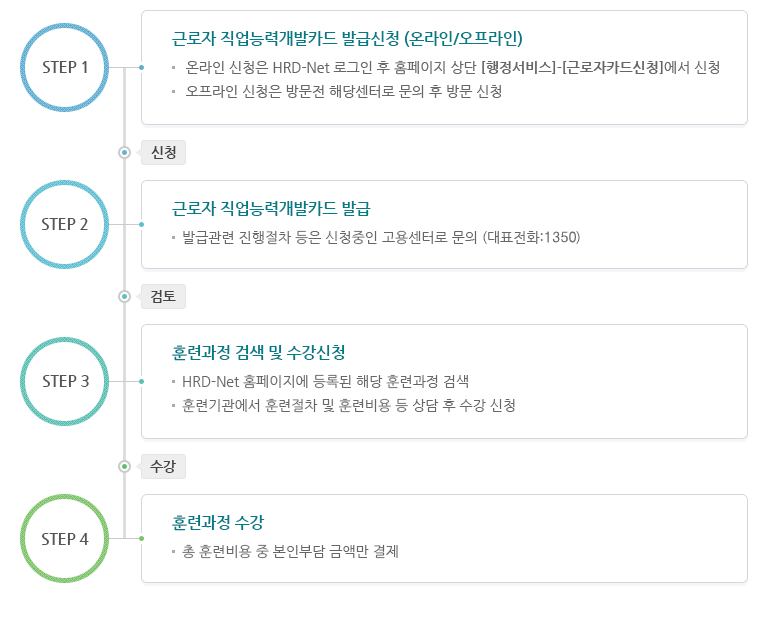Click the HRD-Net 홈페이지에 등록된 훈련과정 검색 line
Screen dimensions: 768x621
325,382
